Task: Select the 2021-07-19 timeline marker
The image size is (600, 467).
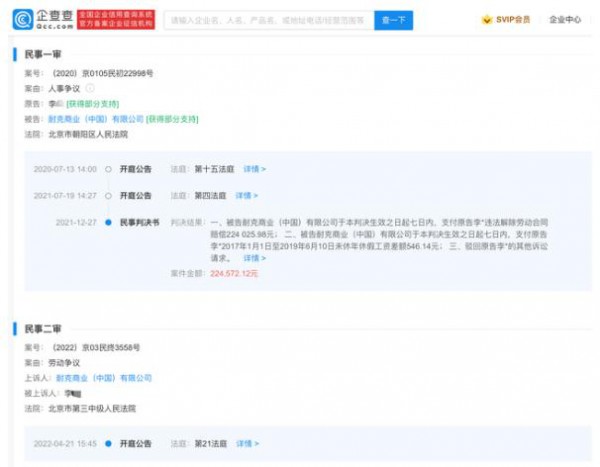Action: tap(108, 196)
